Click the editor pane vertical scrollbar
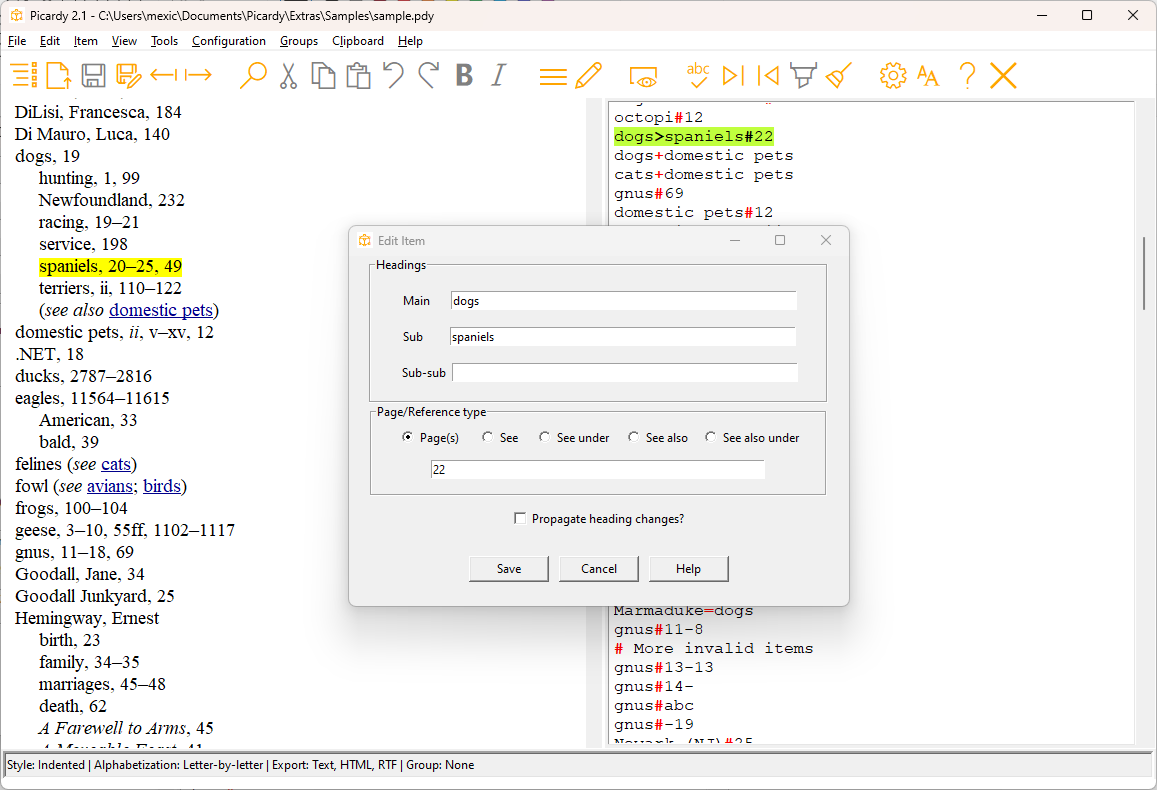 coord(1144,273)
